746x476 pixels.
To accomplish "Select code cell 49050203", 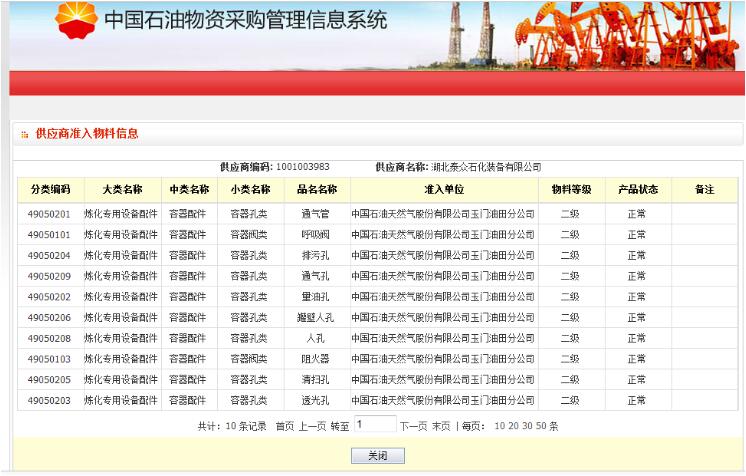I will click(49, 400).
